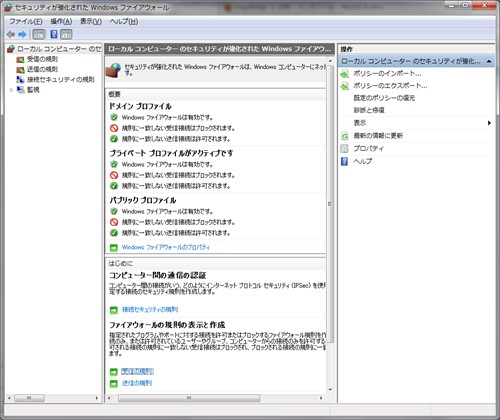Open the 操作 menu
This screenshot has height=420, width=500.
61,21
